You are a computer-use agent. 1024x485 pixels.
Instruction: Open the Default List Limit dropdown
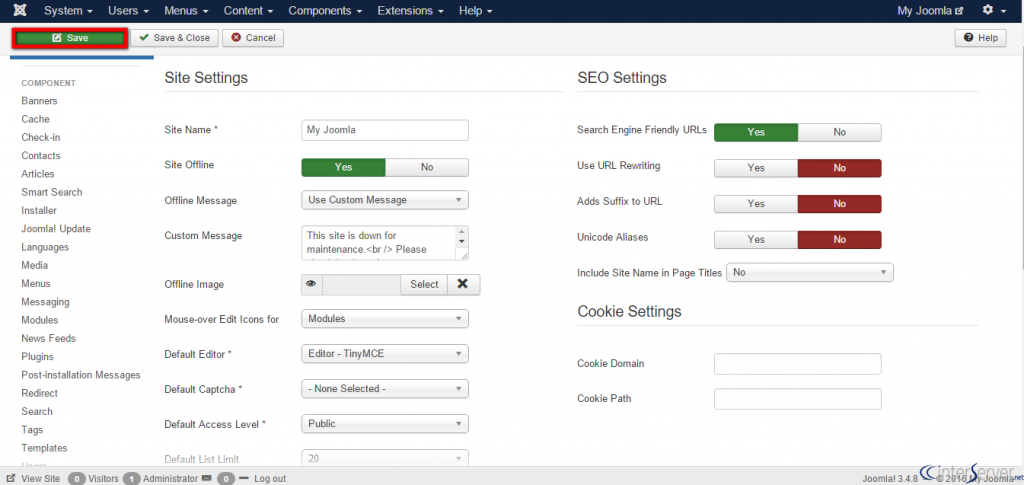pyautogui.click(x=385, y=458)
